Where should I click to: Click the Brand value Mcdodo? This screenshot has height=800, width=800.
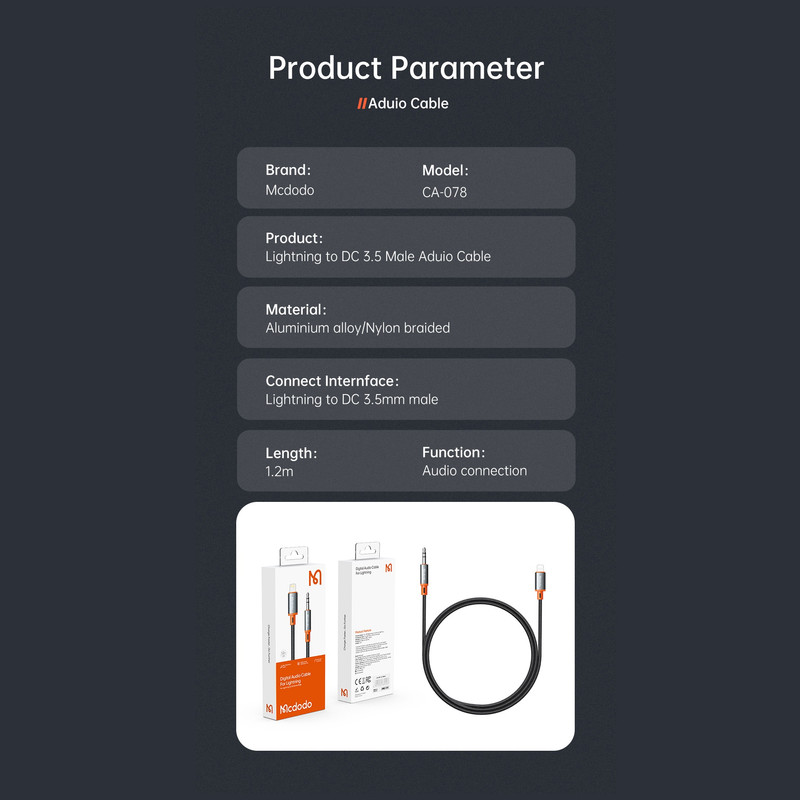(290, 191)
